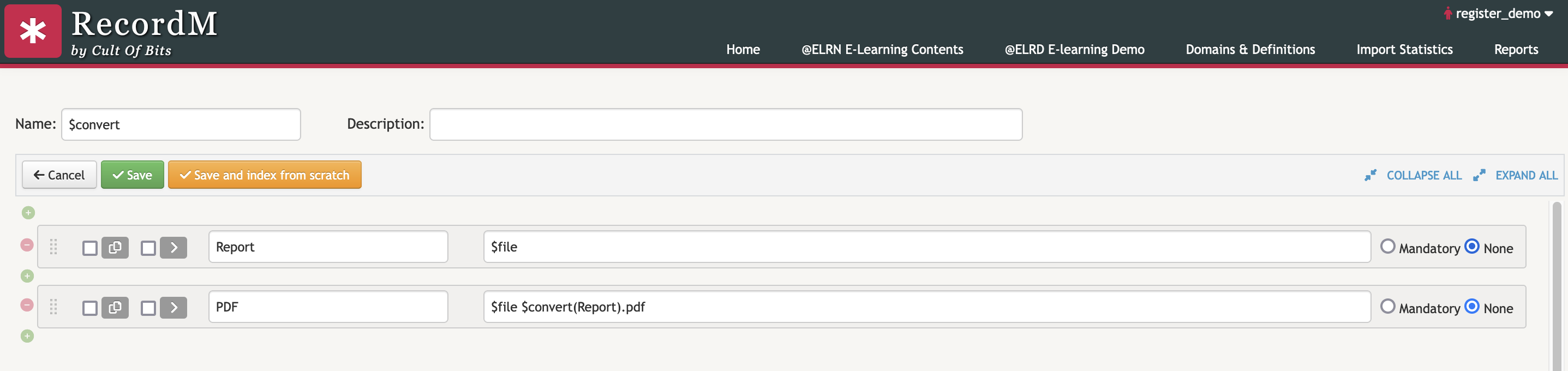Expand the PDF field details chevron

(x=173, y=308)
